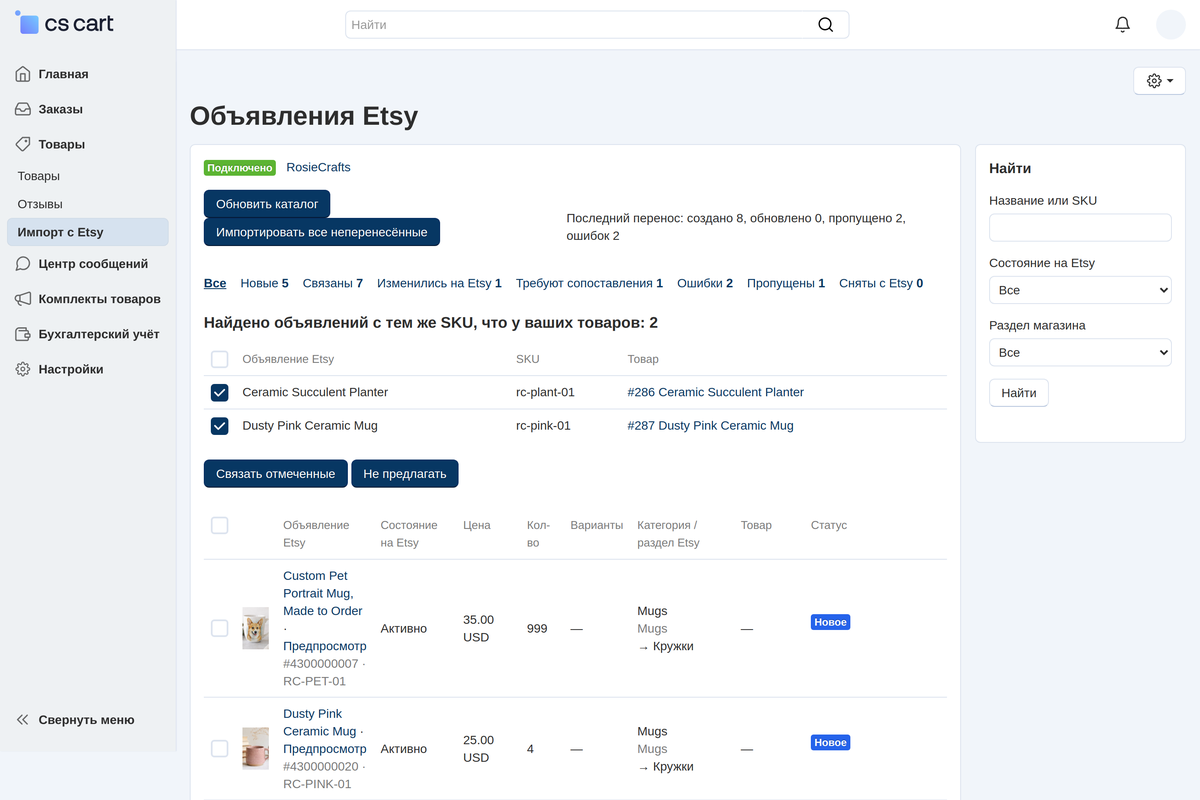Image resolution: width=1200 pixels, height=800 pixels.
Task: Open product #287 Dusty Pink Ceramic Mug link
Action: (x=711, y=425)
